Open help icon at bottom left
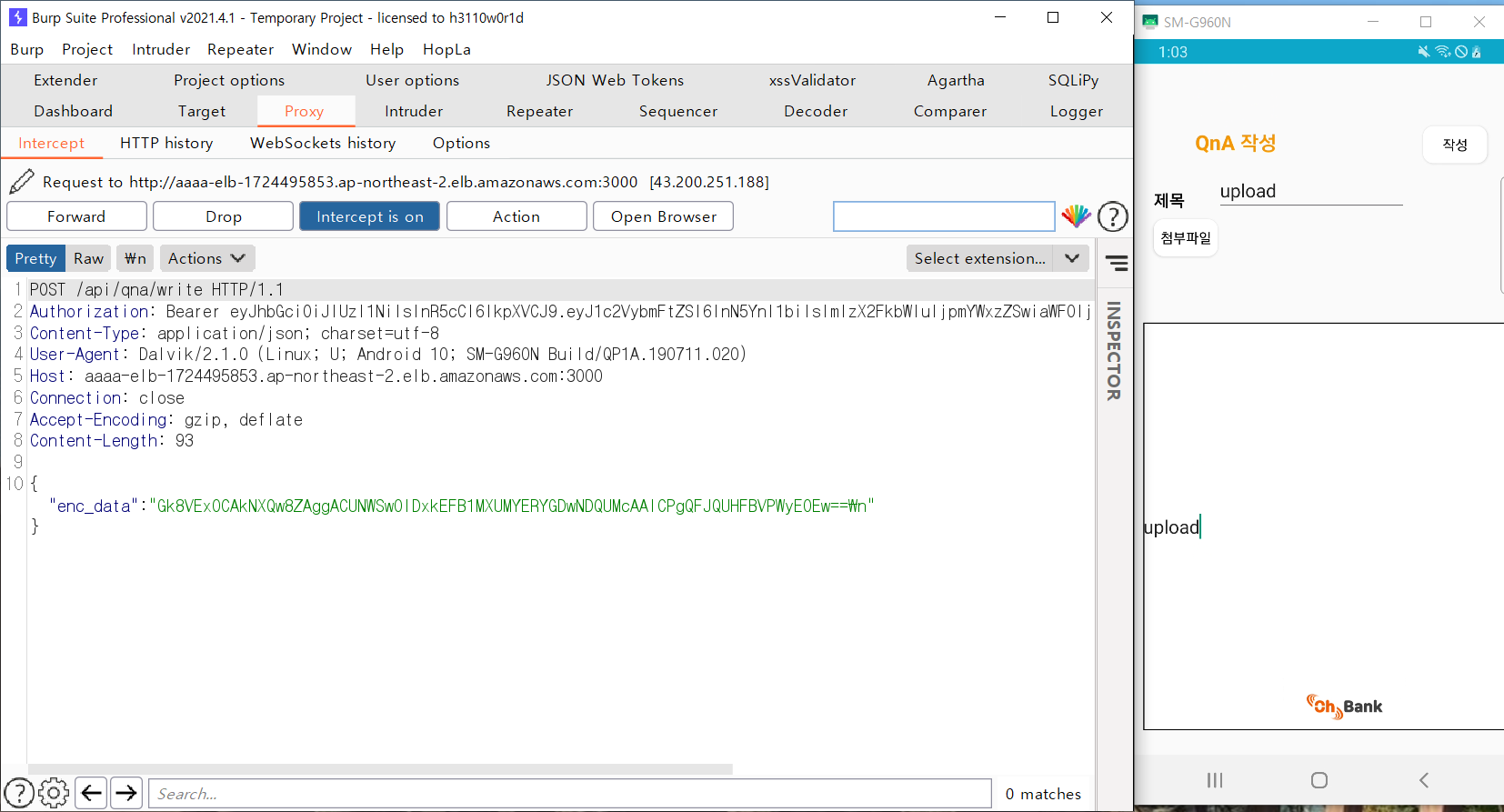Image resolution: width=1504 pixels, height=812 pixels. click(x=19, y=794)
